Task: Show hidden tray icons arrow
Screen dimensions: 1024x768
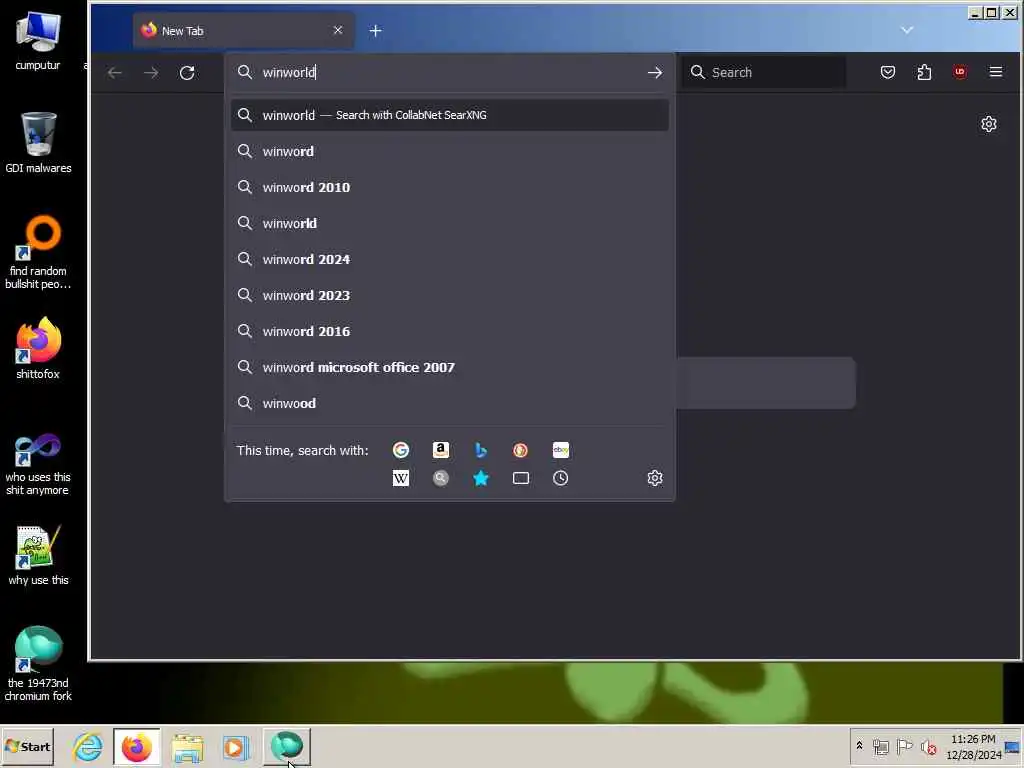Action: tap(859, 745)
